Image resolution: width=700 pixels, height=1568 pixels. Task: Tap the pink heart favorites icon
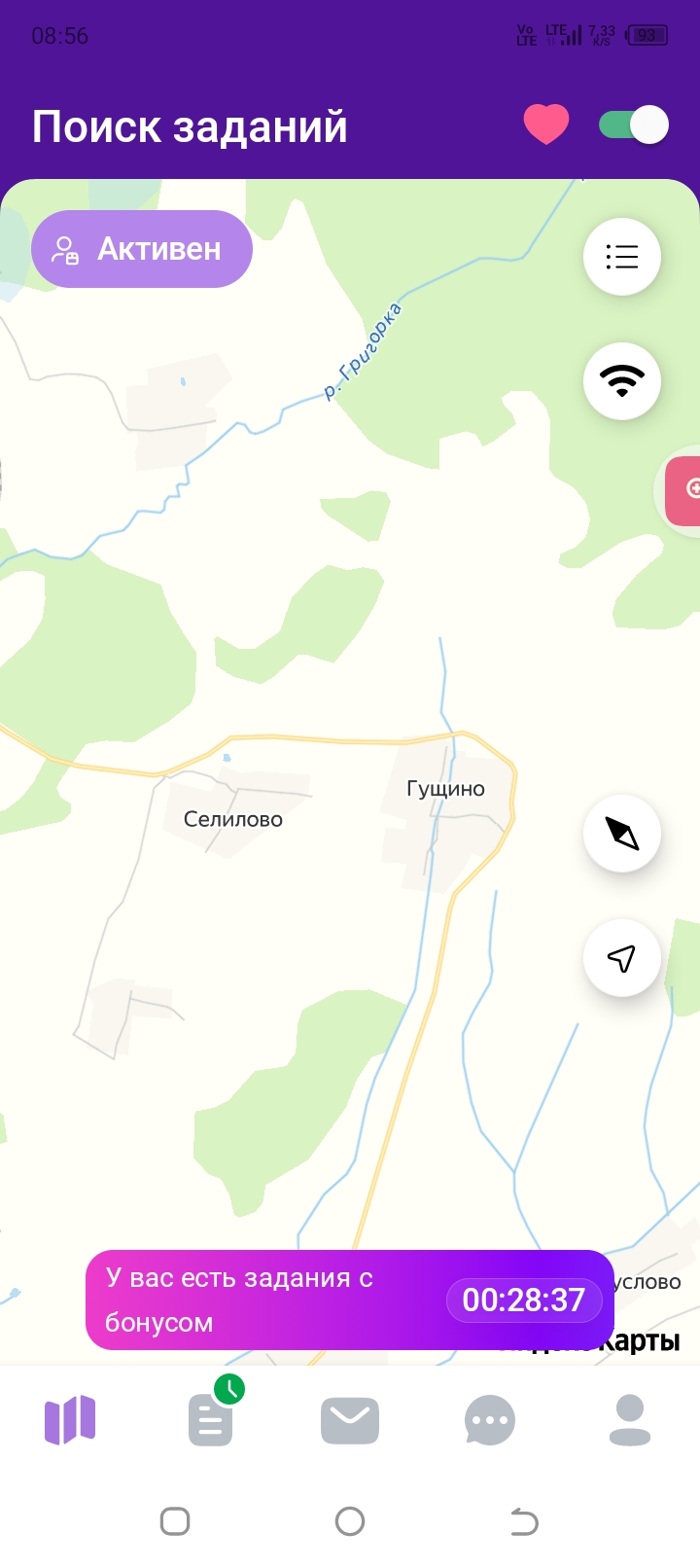tap(546, 125)
